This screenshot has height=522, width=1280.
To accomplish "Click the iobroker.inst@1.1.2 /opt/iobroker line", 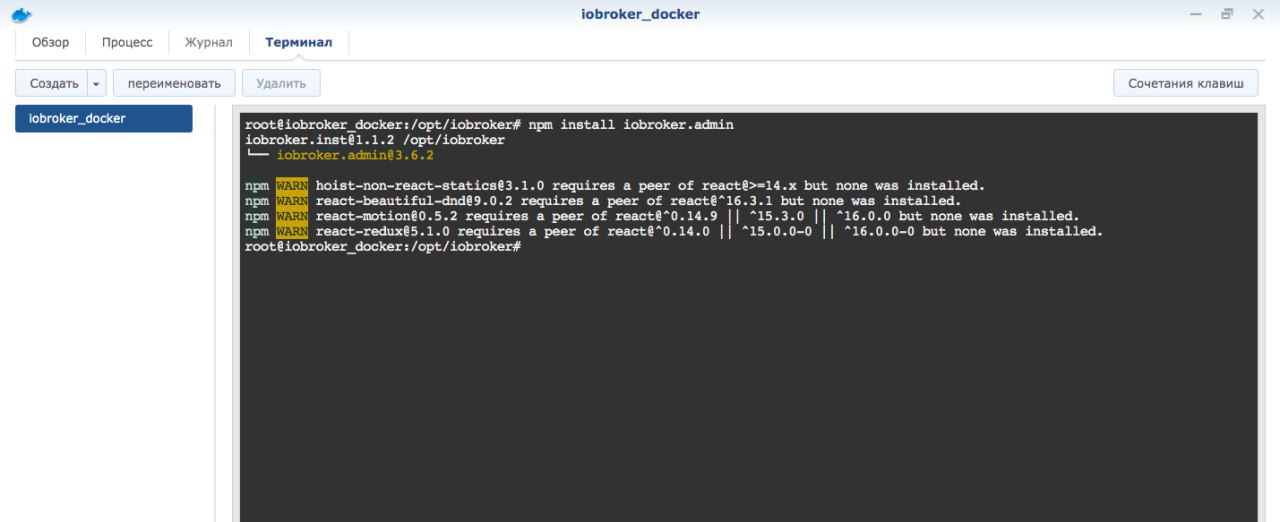I will 375,140.
